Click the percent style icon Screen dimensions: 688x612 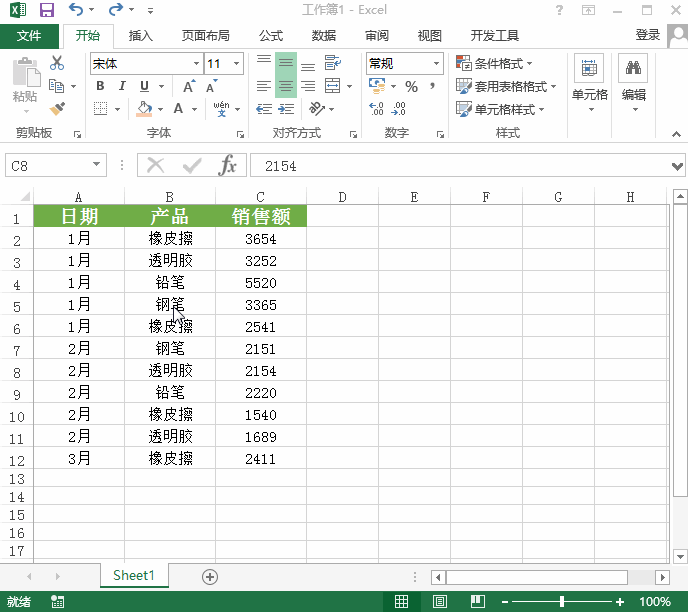pyautogui.click(x=411, y=87)
